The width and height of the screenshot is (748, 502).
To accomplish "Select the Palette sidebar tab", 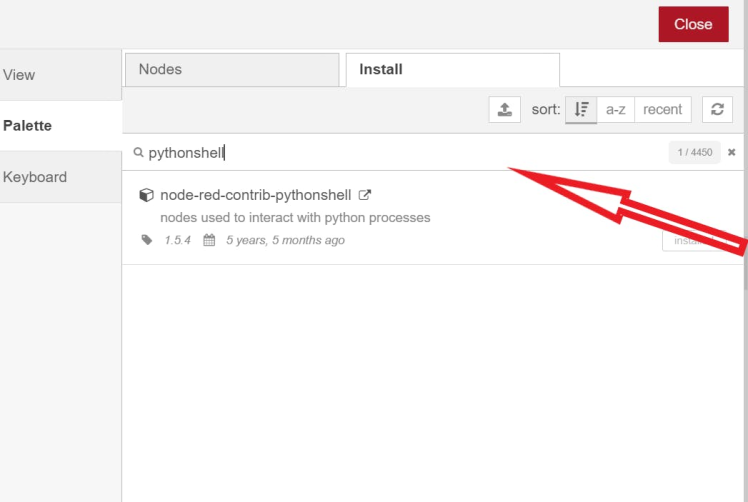I will 61,126.
